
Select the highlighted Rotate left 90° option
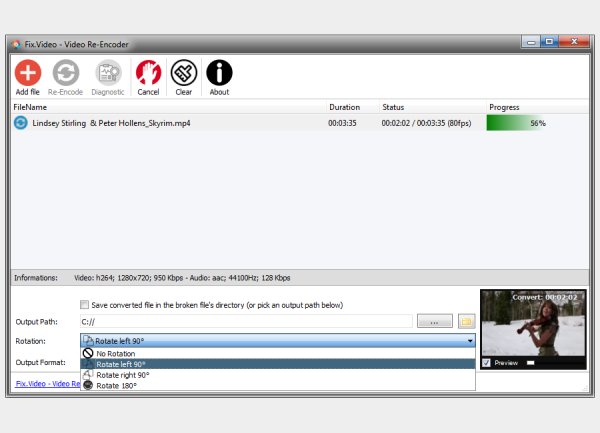coord(278,364)
